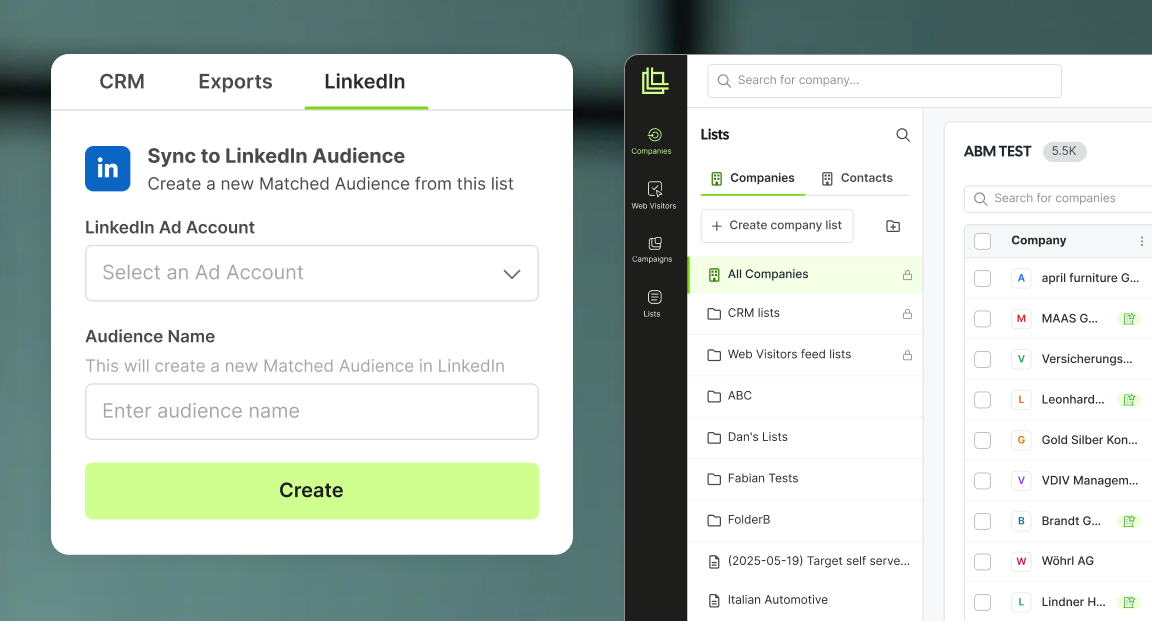The width and height of the screenshot is (1152, 621).
Task: Check the MAAS G... row
Action: 982,319
